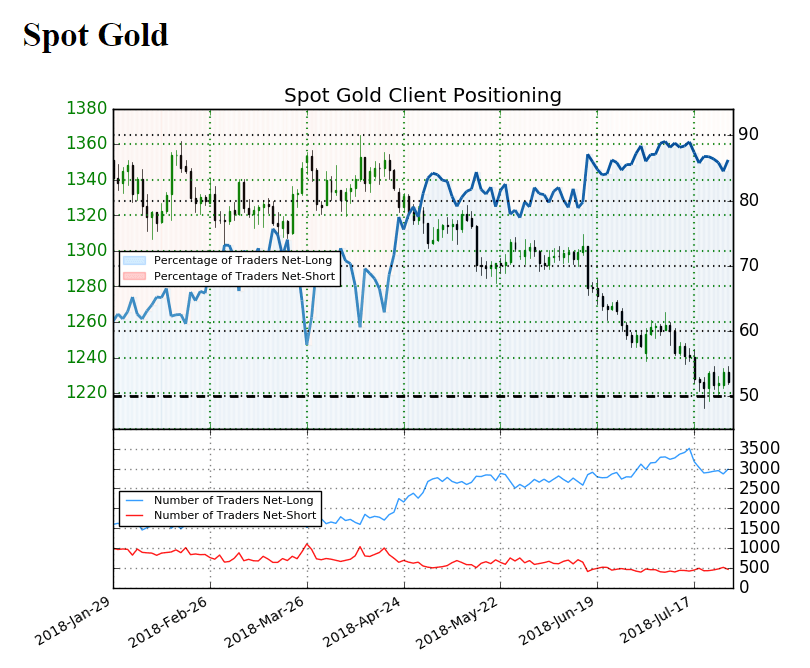
Task: Click the Spot Gold Client Positioning chart title
Action: click(x=422, y=96)
